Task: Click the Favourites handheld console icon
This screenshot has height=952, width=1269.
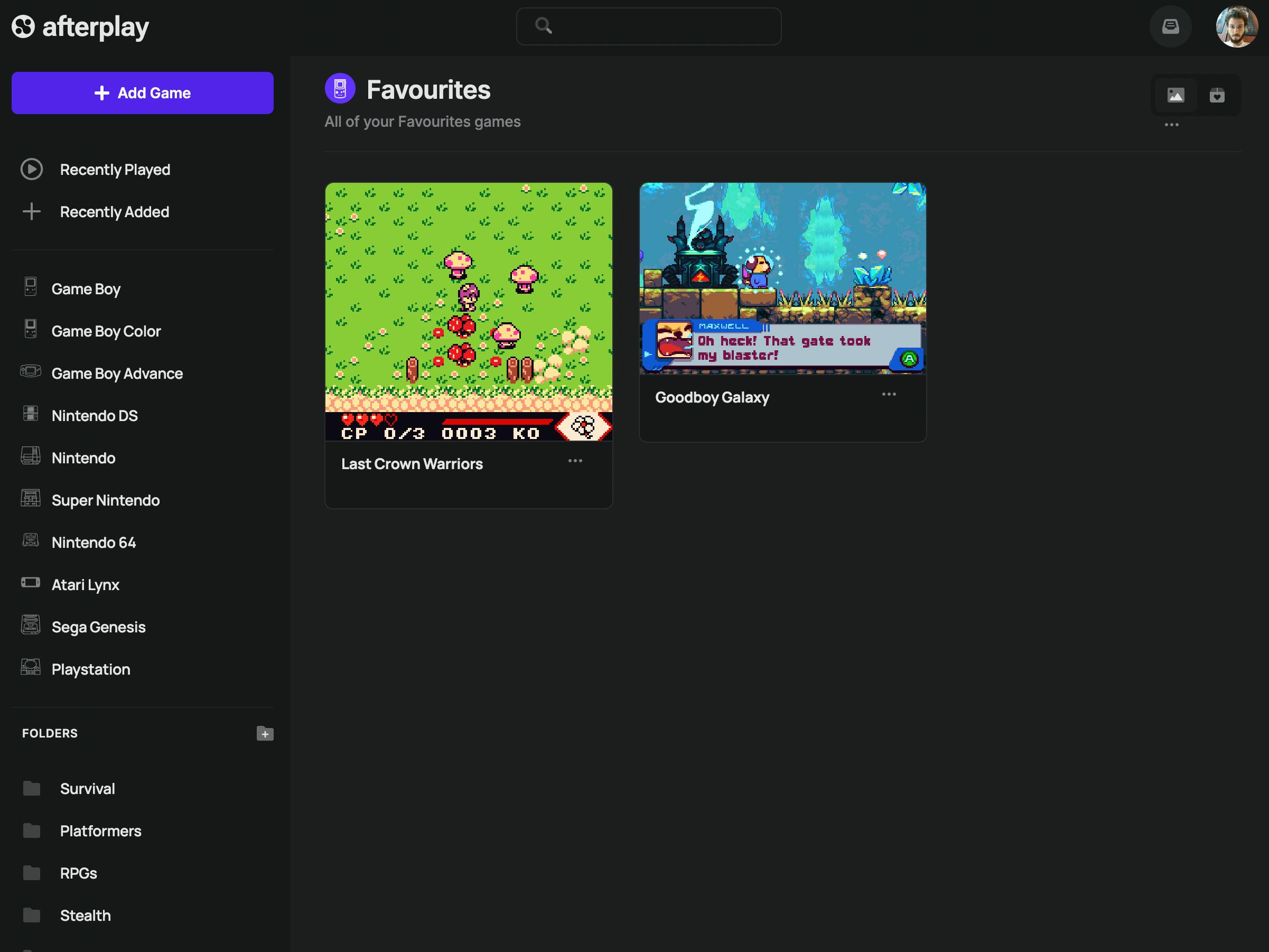Action: [340, 89]
